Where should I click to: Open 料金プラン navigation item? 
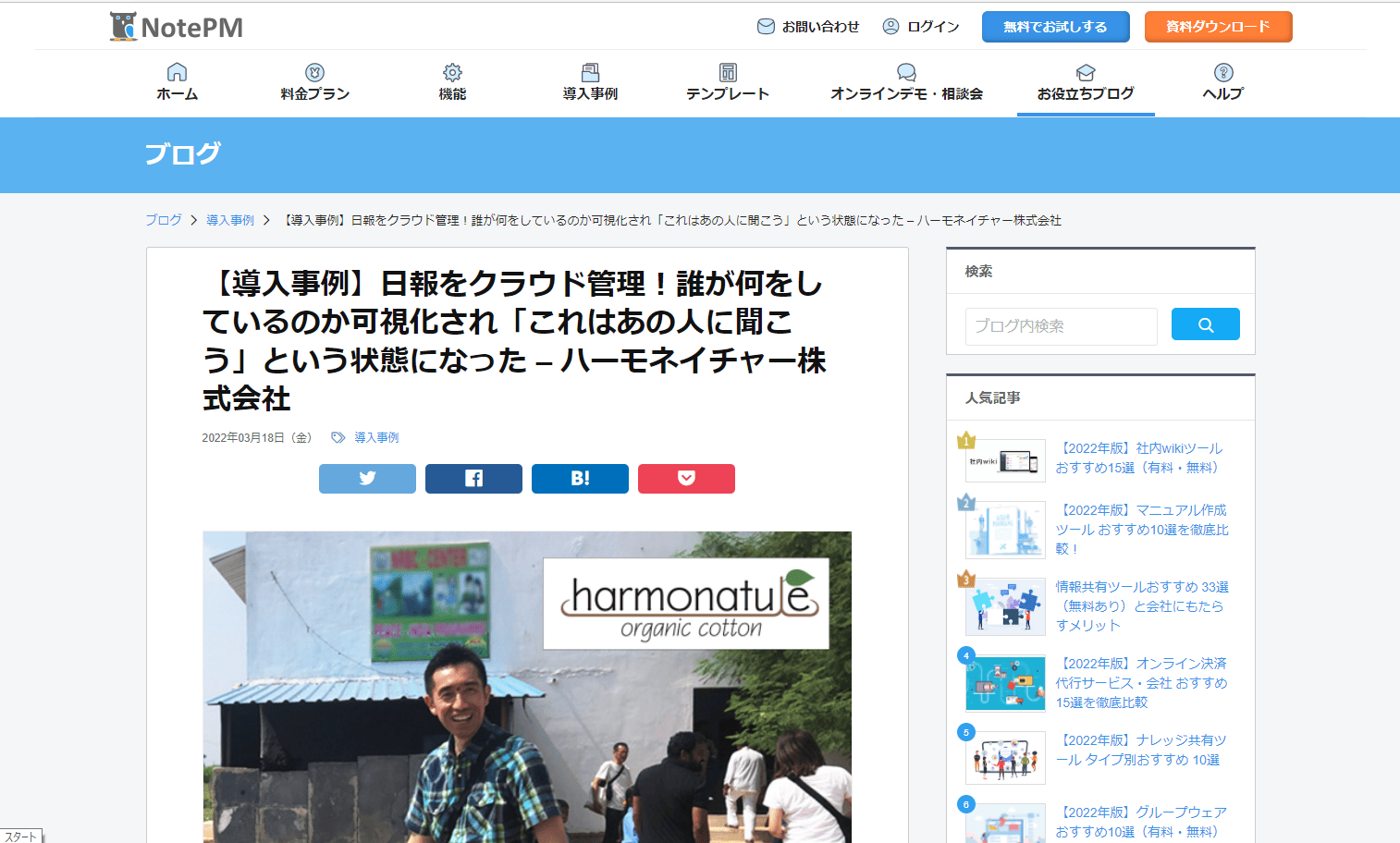(x=314, y=83)
